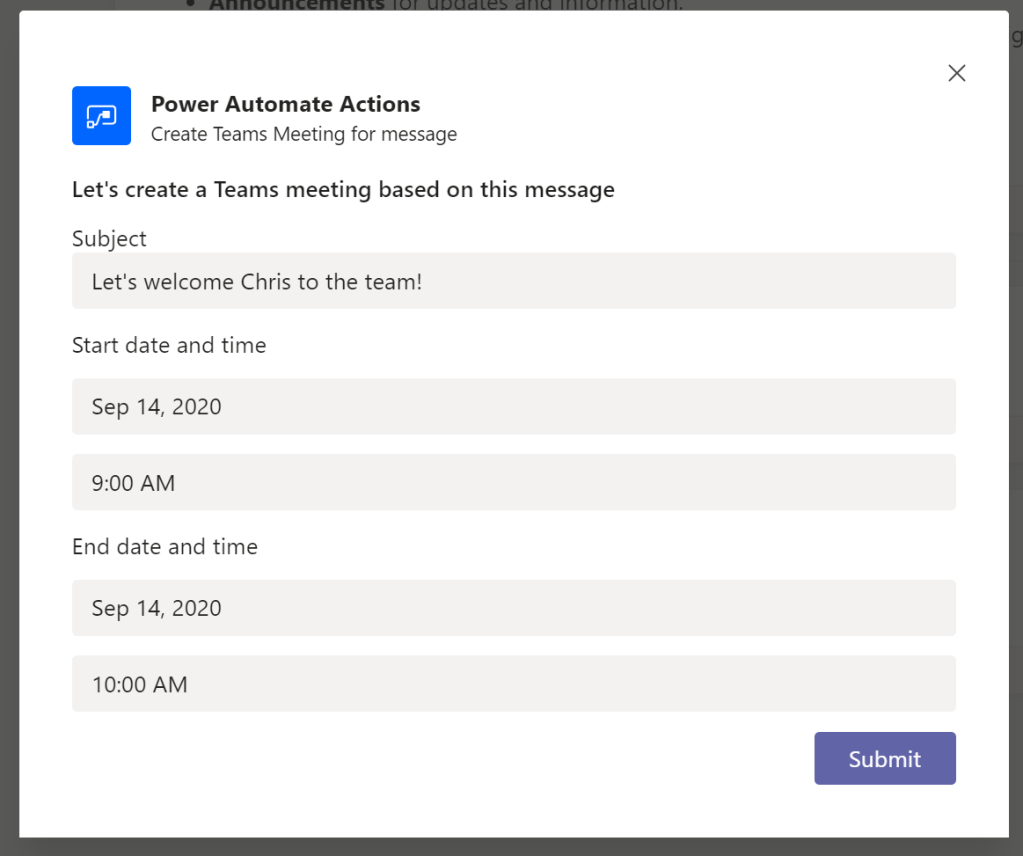Click the "AM" portion of the end time
This screenshot has width=1023, height=856.
[170, 685]
